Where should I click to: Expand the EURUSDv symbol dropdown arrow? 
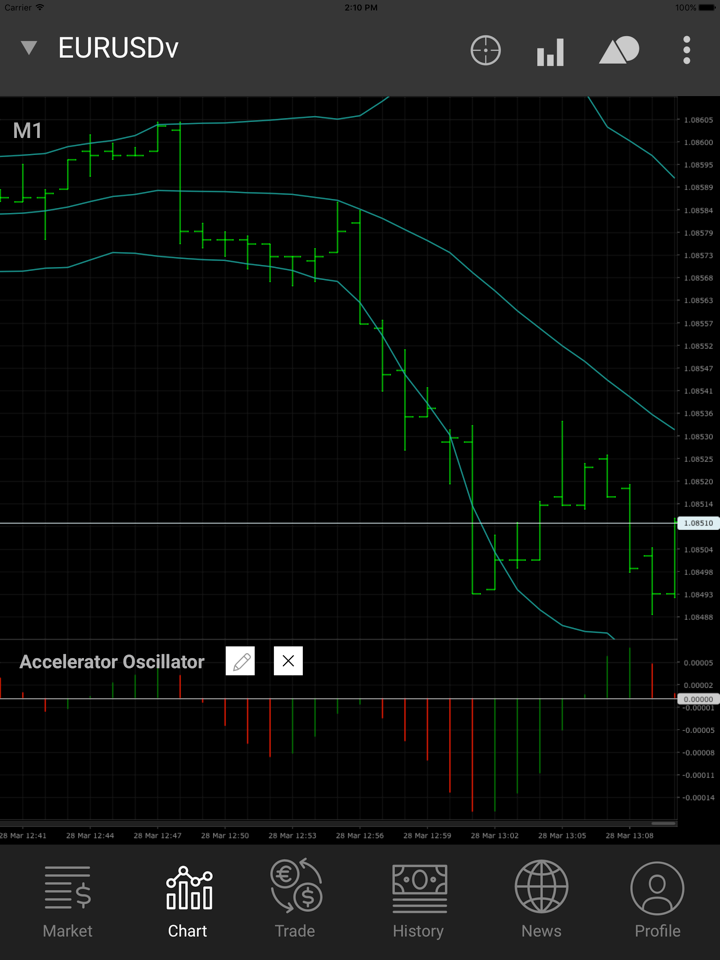click(29, 48)
